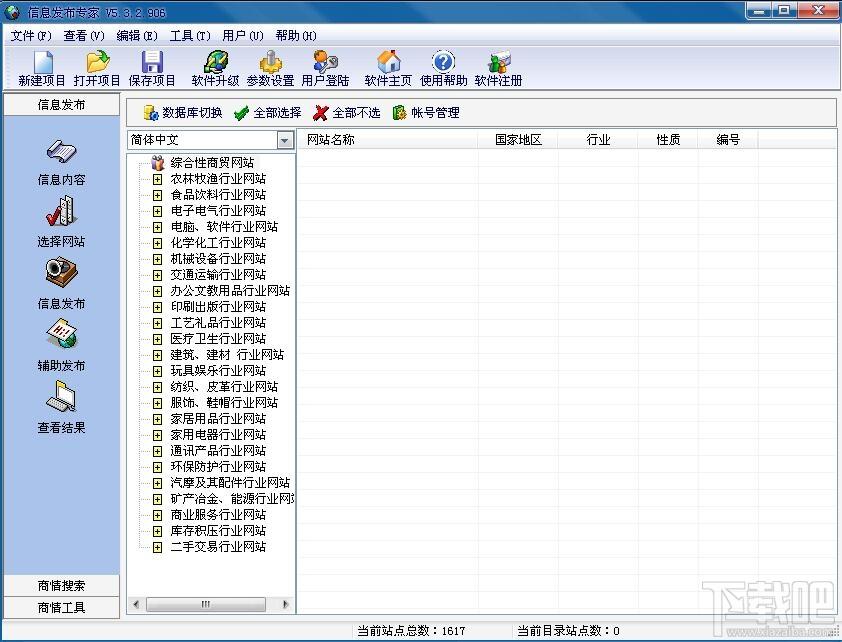Open the 文件(F) menu

click(x=31, y=36)
